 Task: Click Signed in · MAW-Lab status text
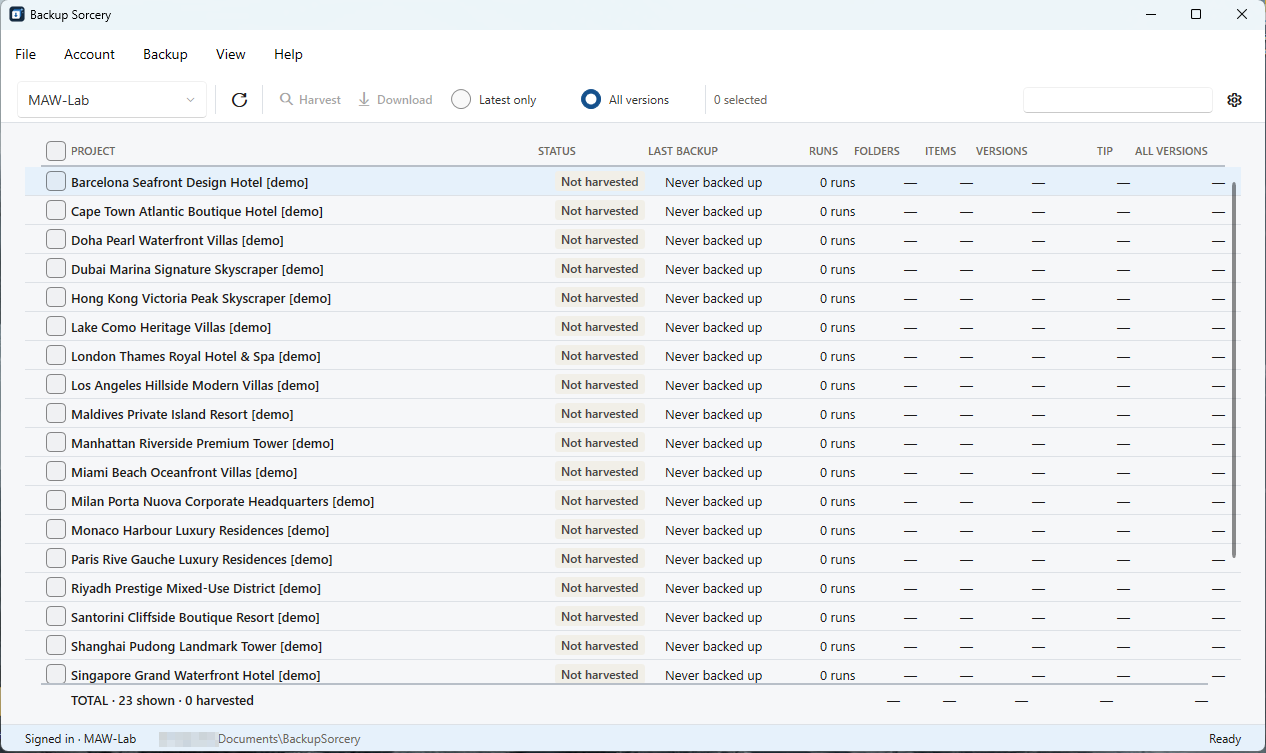pos(81,739)
